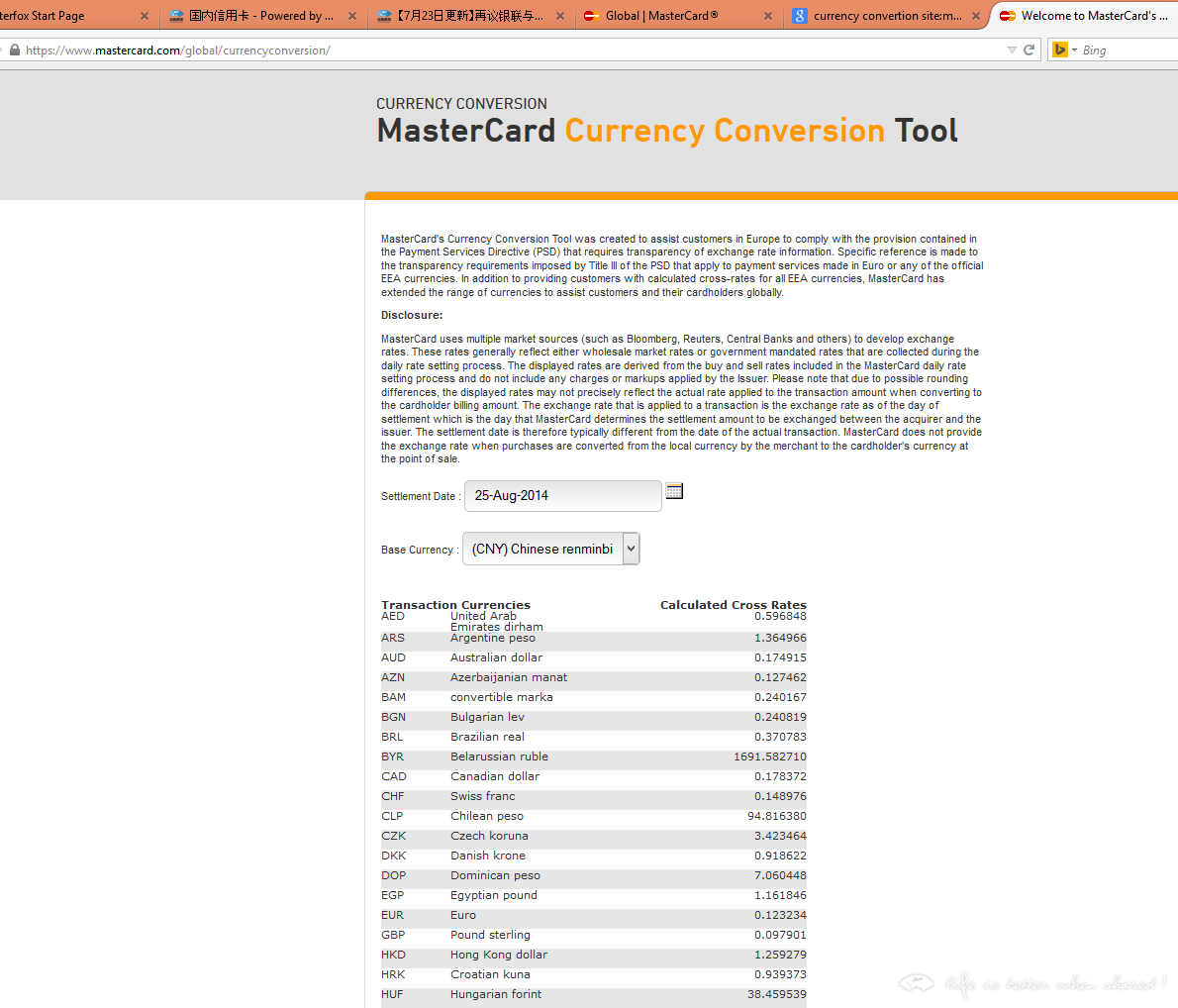Click the BAM currency code
This screenshot has height=1008, width=1178.
(x=393, y=697)
